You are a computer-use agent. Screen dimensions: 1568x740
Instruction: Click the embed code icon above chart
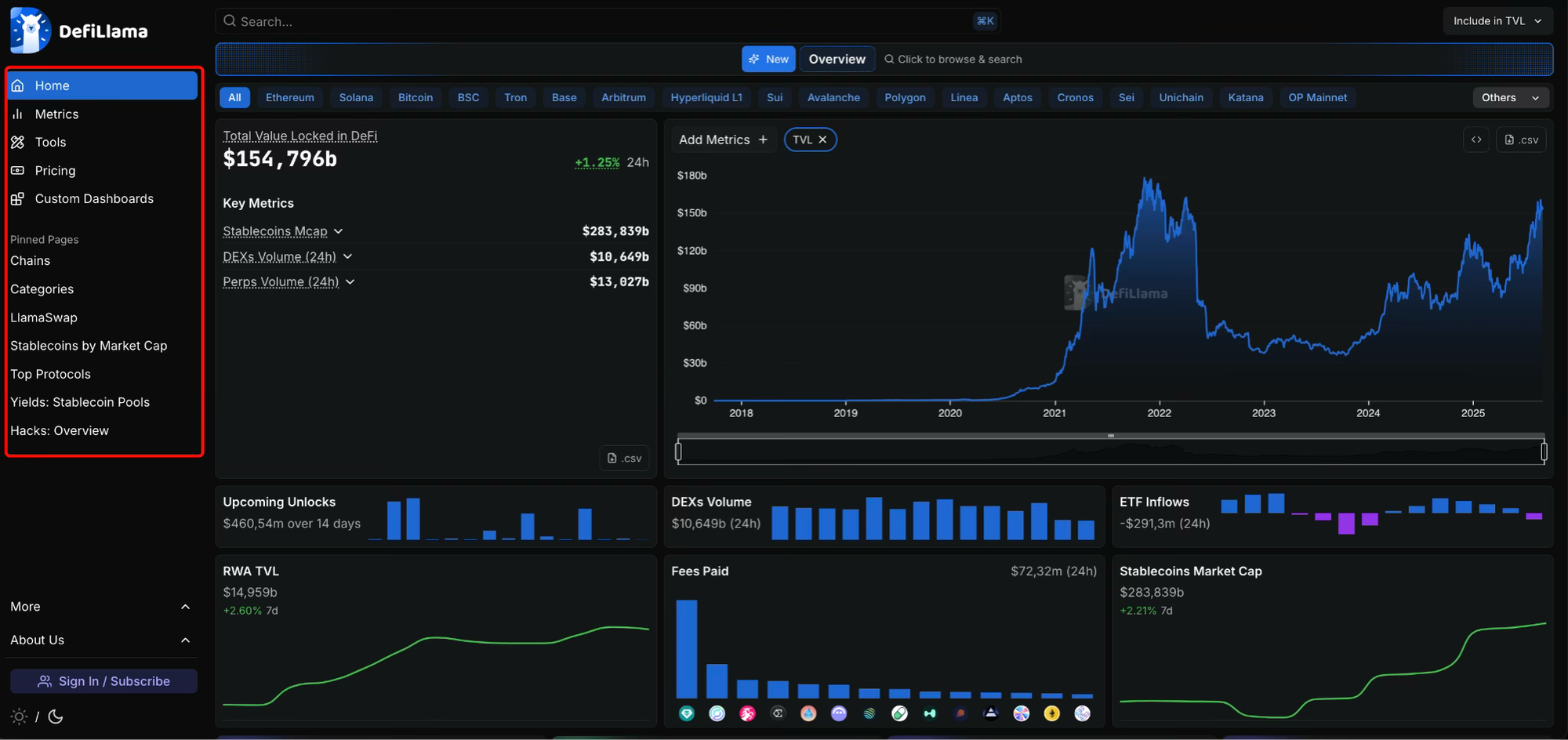1476,140
